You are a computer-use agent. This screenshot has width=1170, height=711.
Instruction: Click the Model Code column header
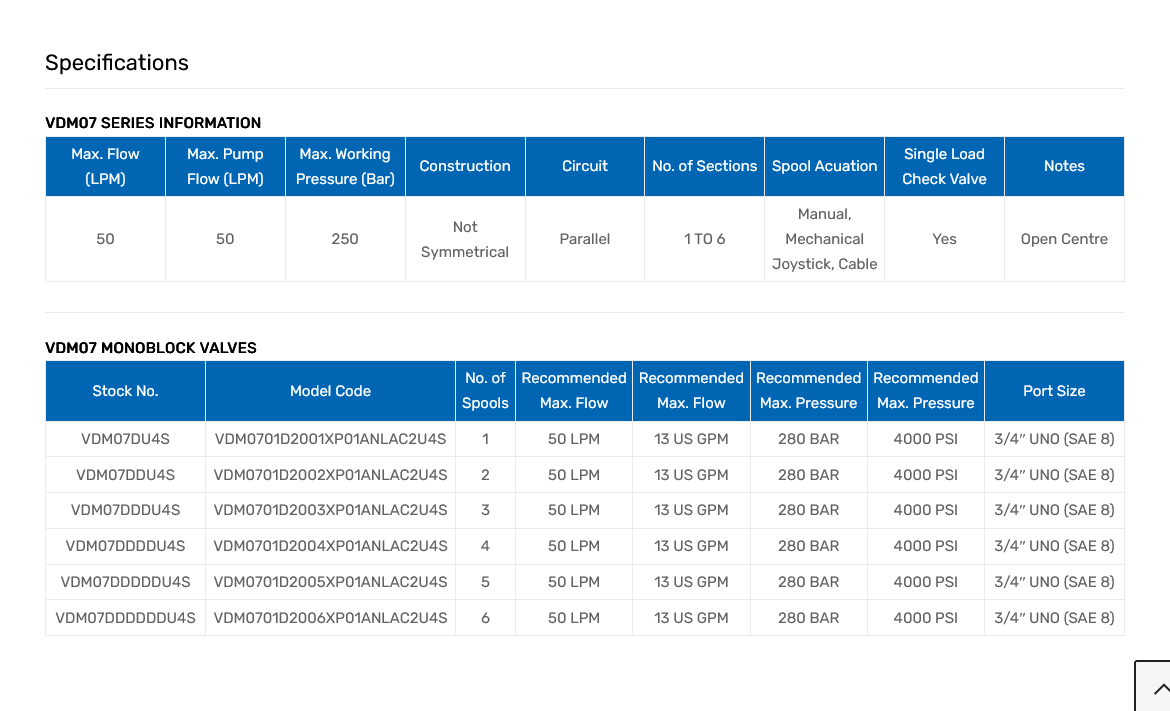tap(330, 391)
